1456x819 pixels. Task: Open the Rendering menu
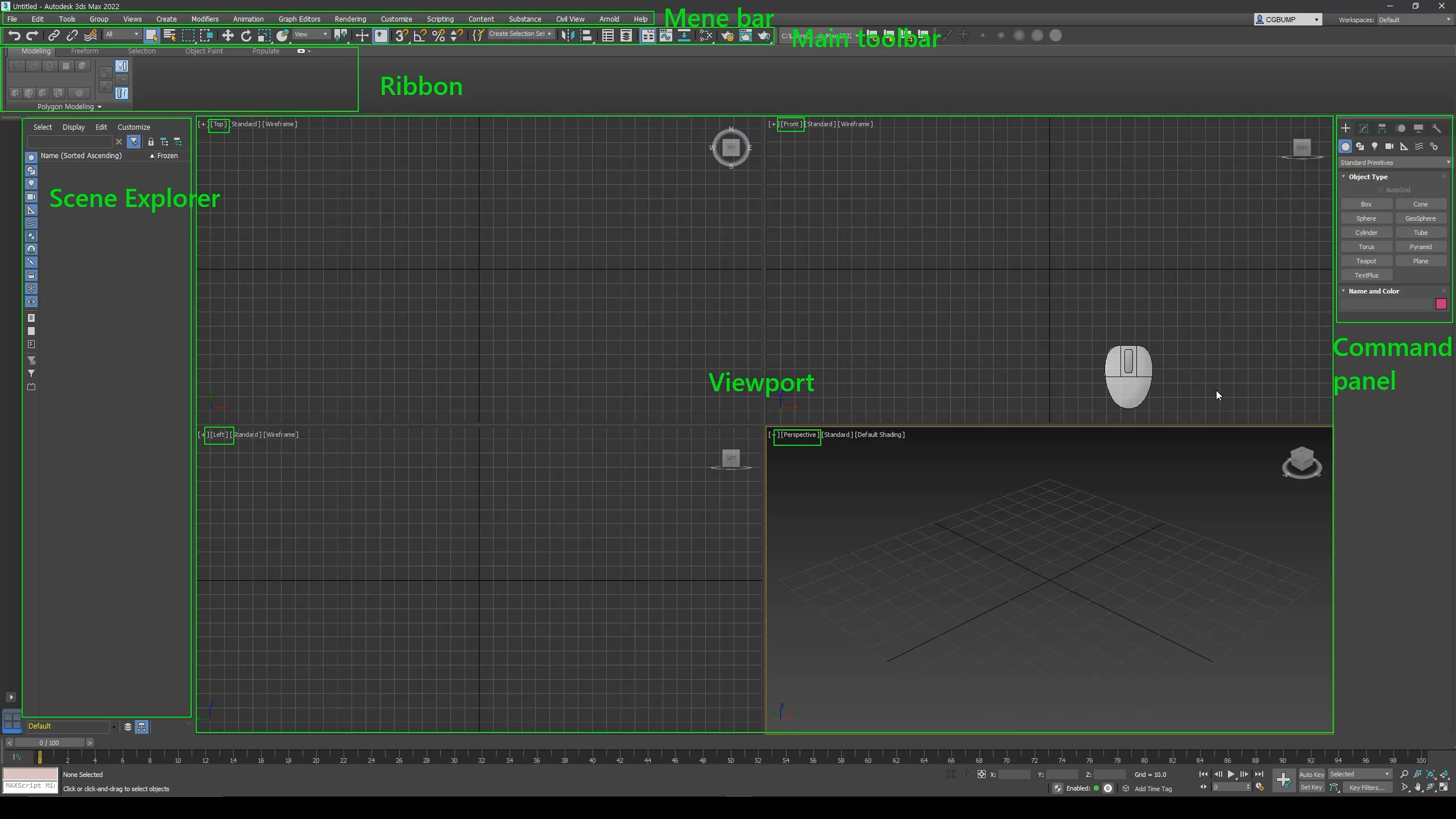350,19
